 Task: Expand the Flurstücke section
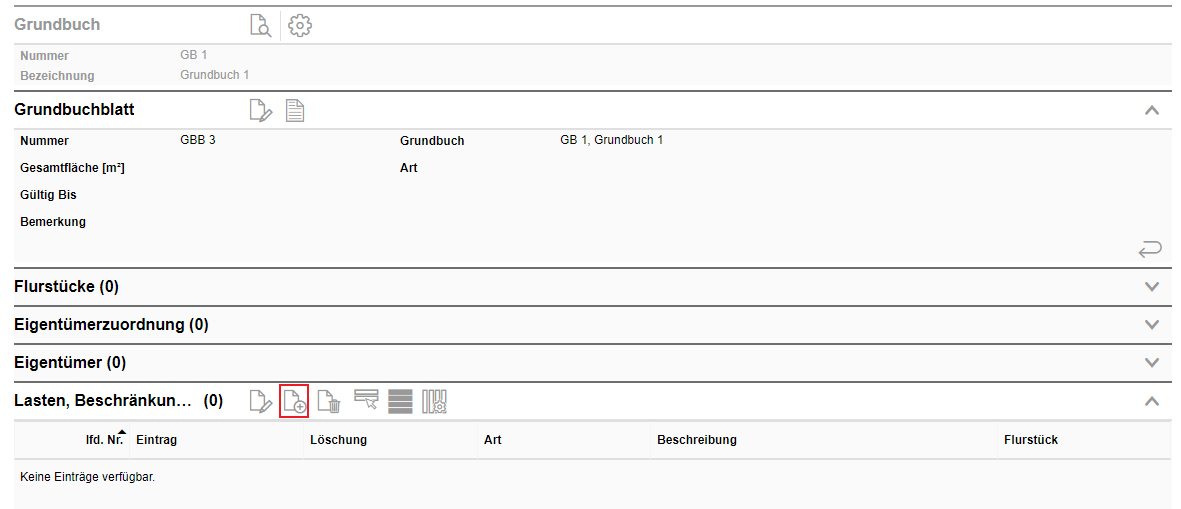click(x=1152, y=287)
